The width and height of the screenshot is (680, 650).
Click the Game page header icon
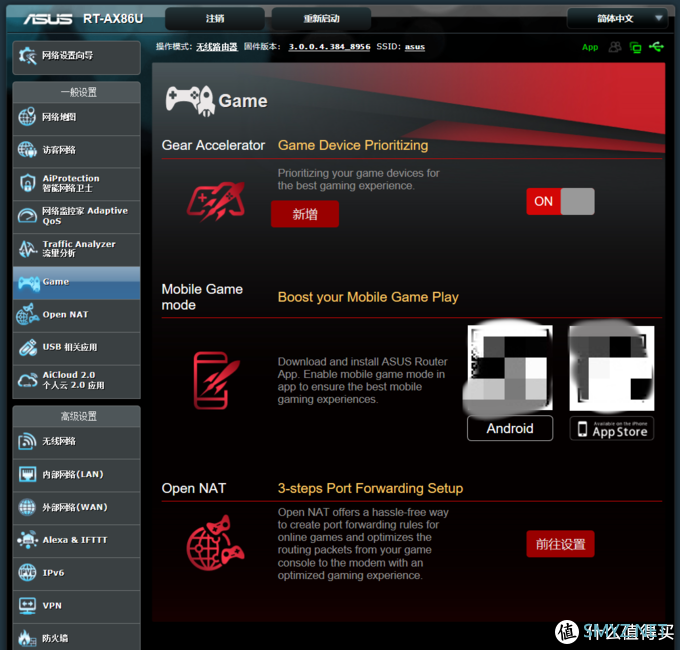coord(190,101)
